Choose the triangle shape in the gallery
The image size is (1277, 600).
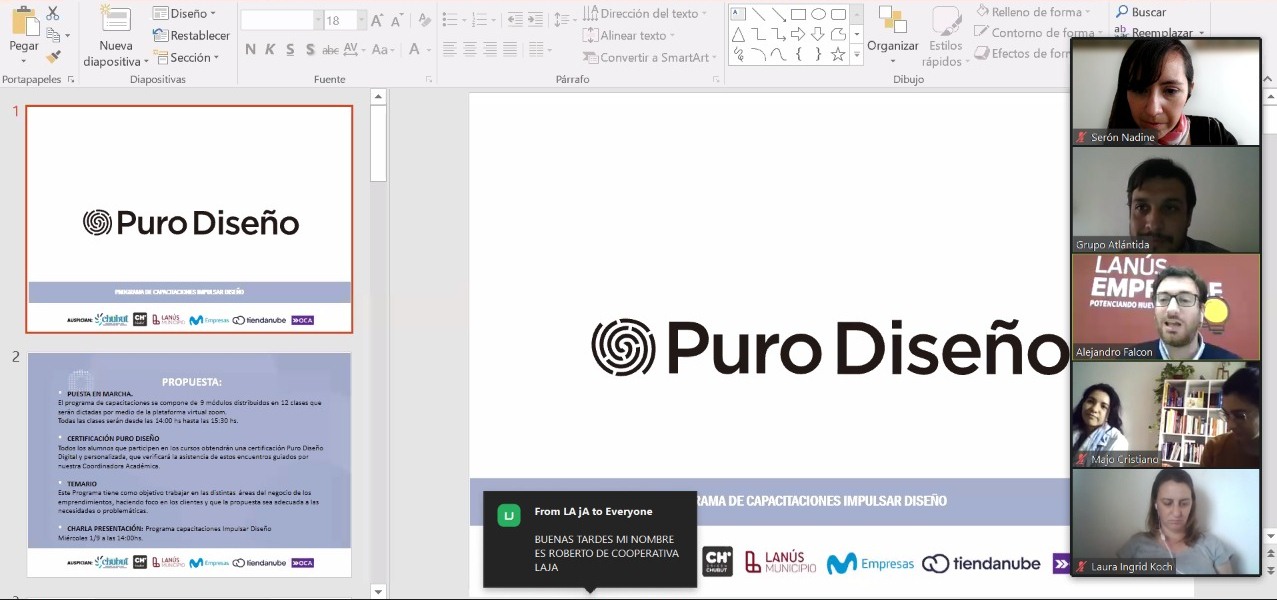click(x=738, y=35)
